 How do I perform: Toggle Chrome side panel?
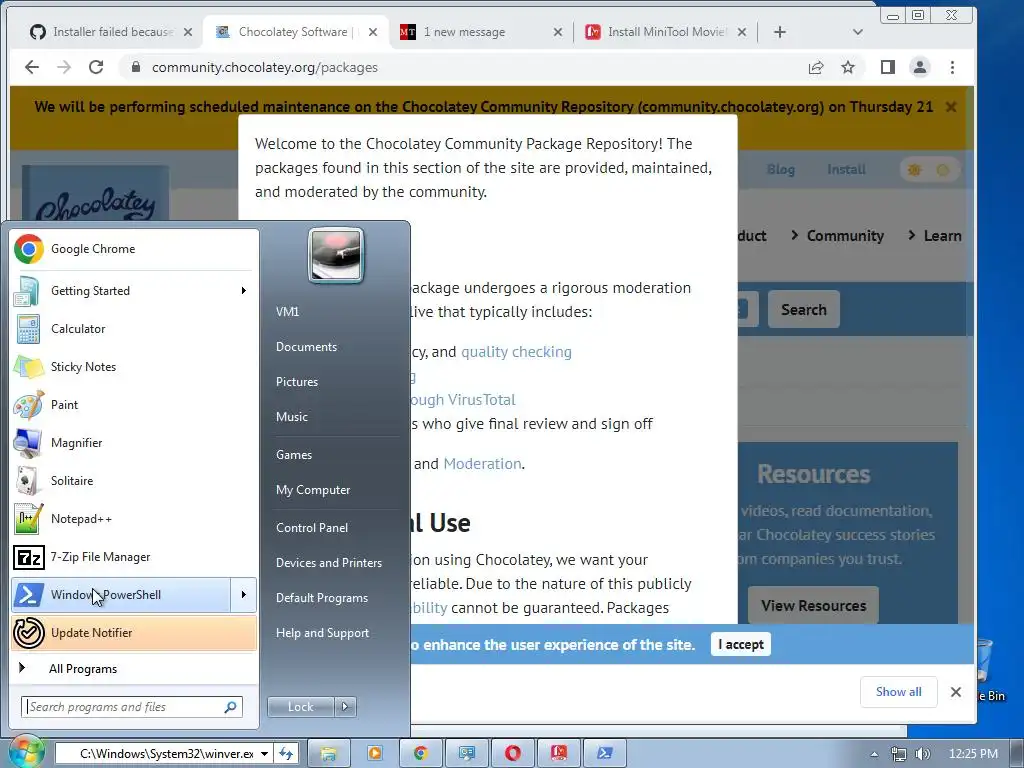pyautogui.click(x=888, y=67)
